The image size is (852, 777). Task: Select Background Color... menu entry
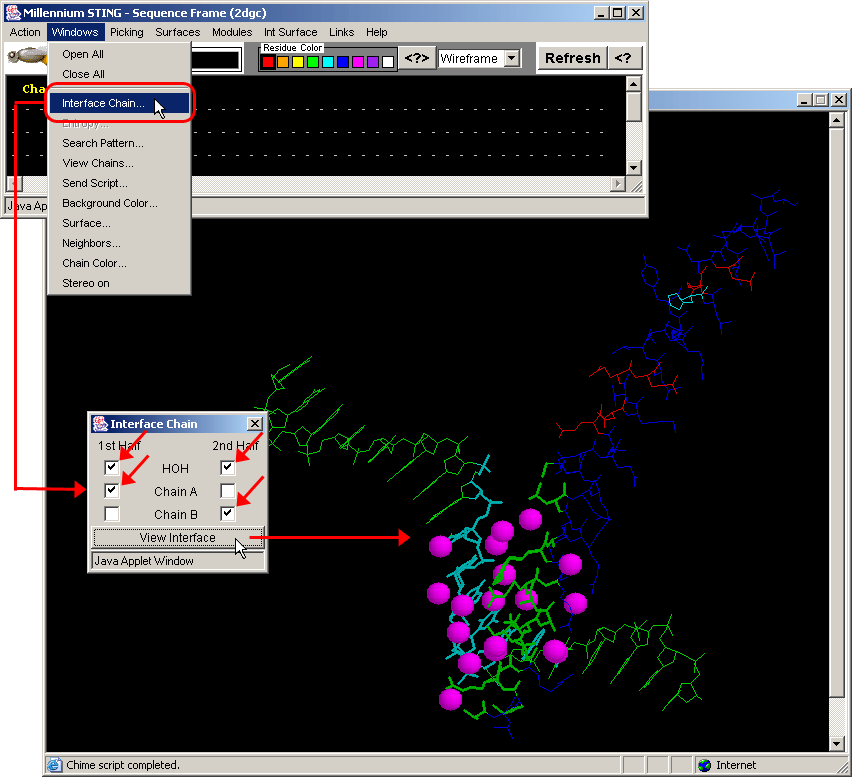tap(120, 203)
